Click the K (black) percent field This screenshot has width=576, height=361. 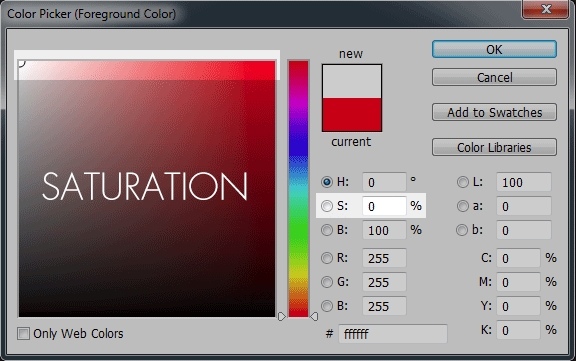click(518, 330)
